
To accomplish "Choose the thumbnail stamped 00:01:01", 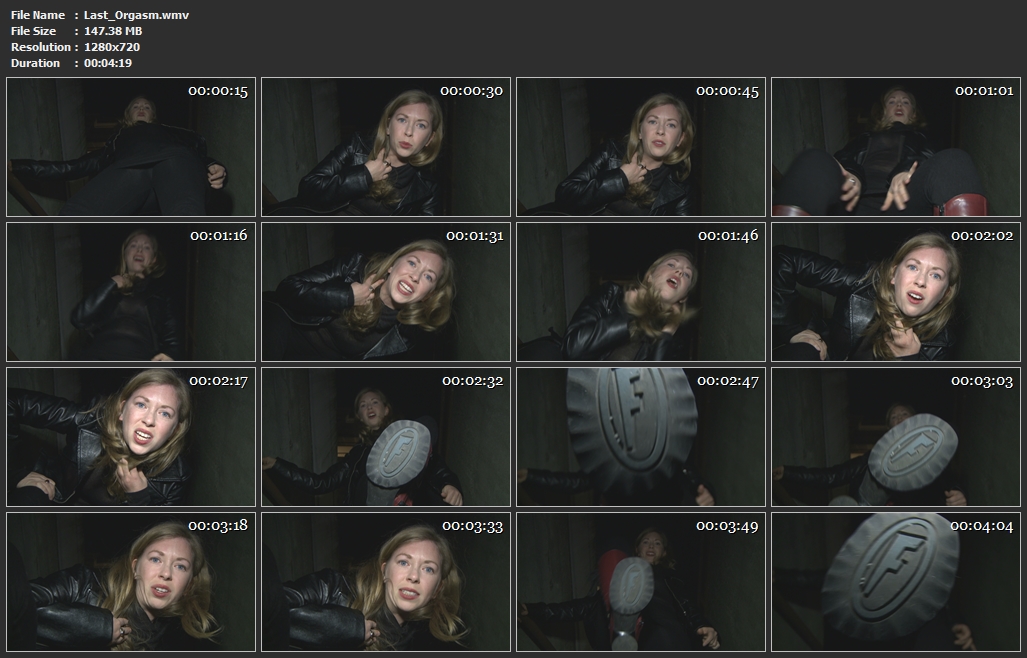I will [896, 147].
